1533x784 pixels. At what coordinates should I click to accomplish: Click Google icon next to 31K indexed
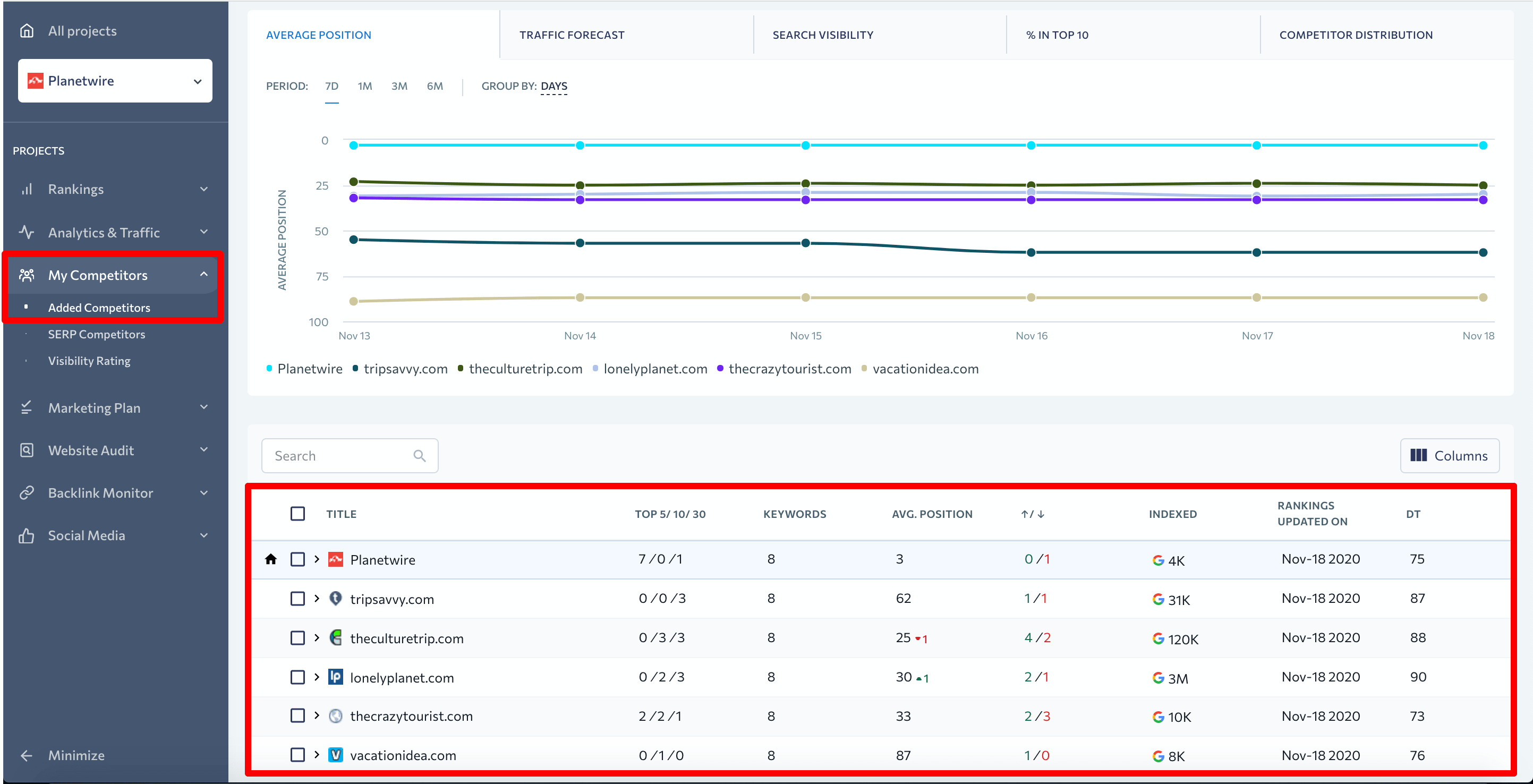click(x=1158, y=600)
